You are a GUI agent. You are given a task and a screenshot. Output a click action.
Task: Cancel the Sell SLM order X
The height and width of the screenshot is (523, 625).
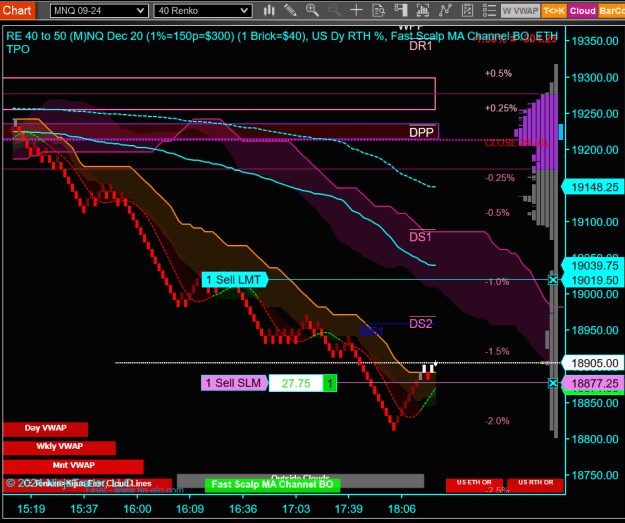pyautogui.click(x=553, y=383)
